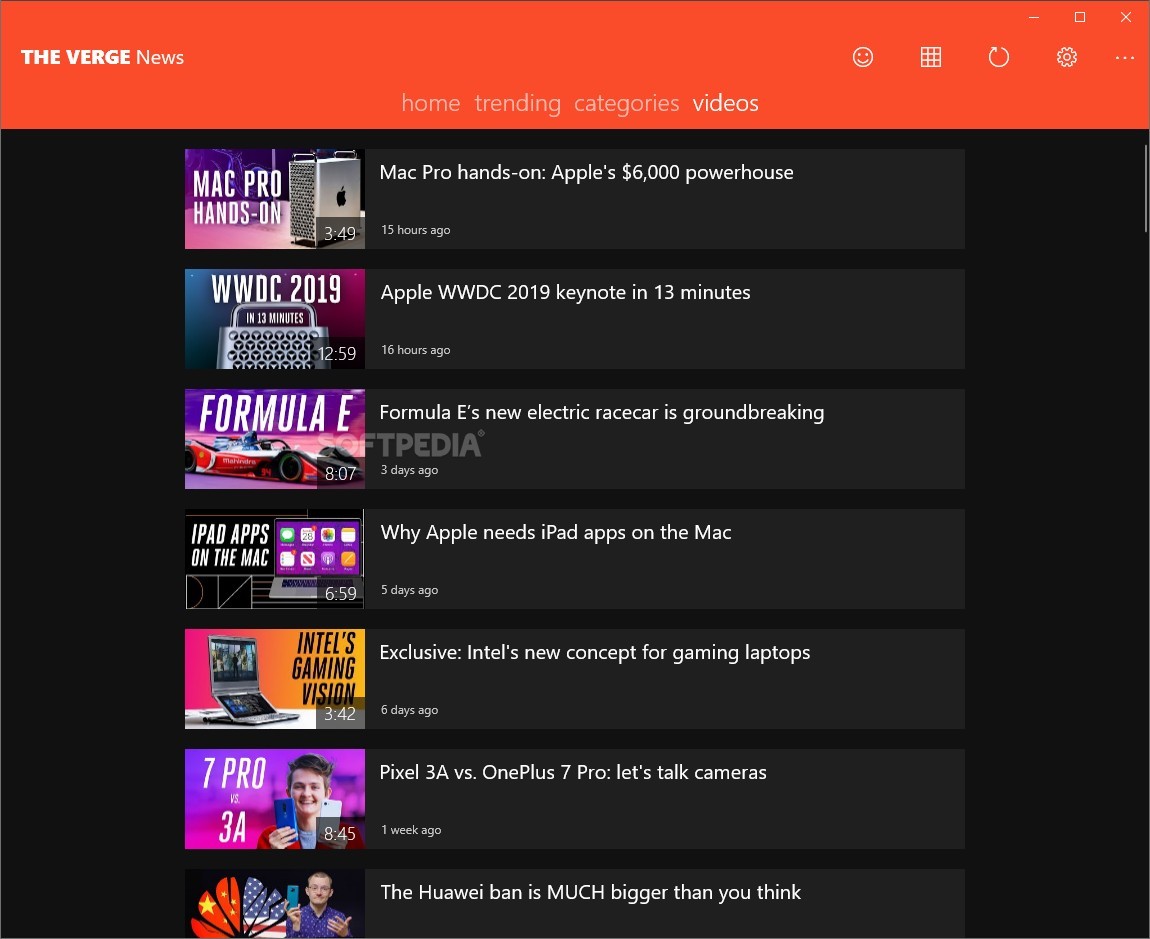
Task: Switch to the trending tab
Action: click(x=517, y=103)
